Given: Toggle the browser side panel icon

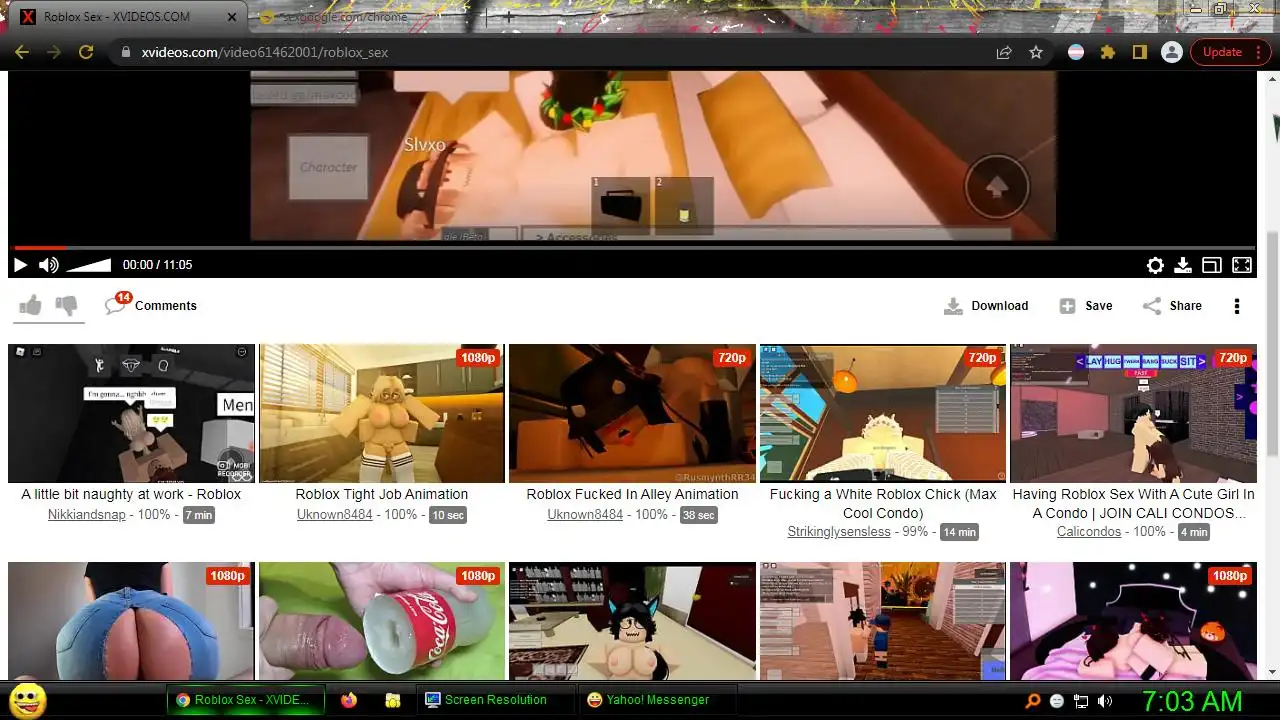Looking at the screenshot, I should coord(1139,52).
